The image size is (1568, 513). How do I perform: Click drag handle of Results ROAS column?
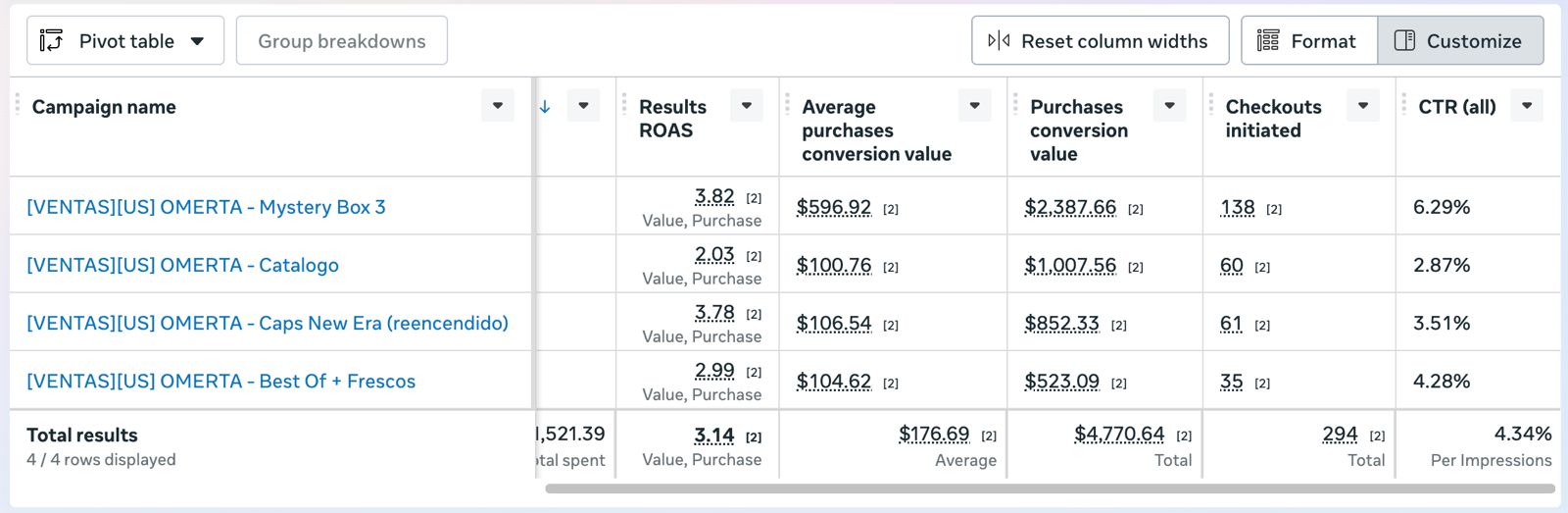coord(624,104)
